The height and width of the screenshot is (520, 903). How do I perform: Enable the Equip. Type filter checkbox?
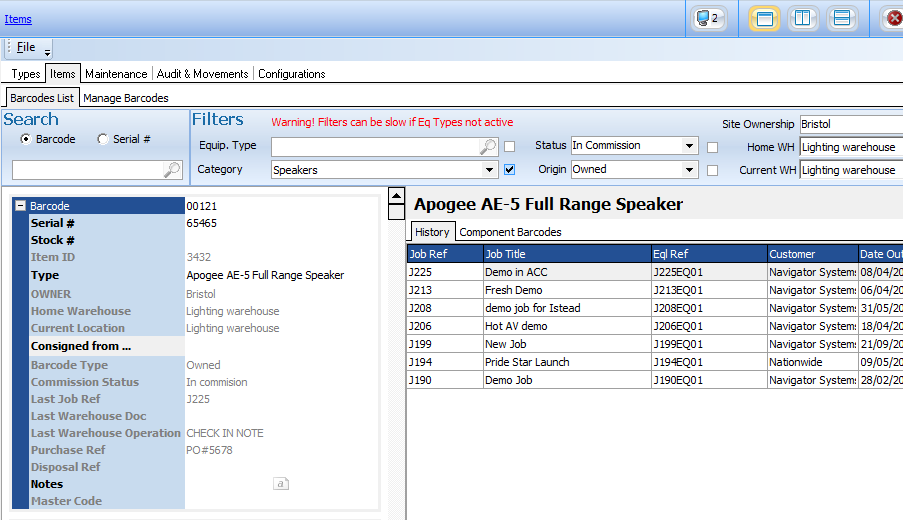point(509,147)
